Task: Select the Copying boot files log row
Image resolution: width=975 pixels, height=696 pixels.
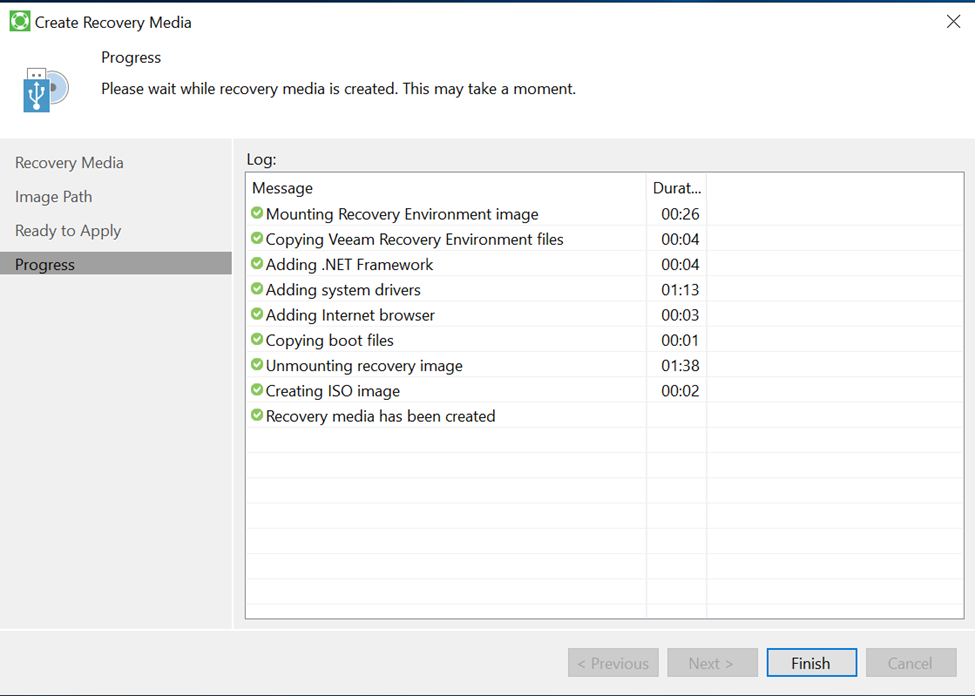Action: (330, 340)
